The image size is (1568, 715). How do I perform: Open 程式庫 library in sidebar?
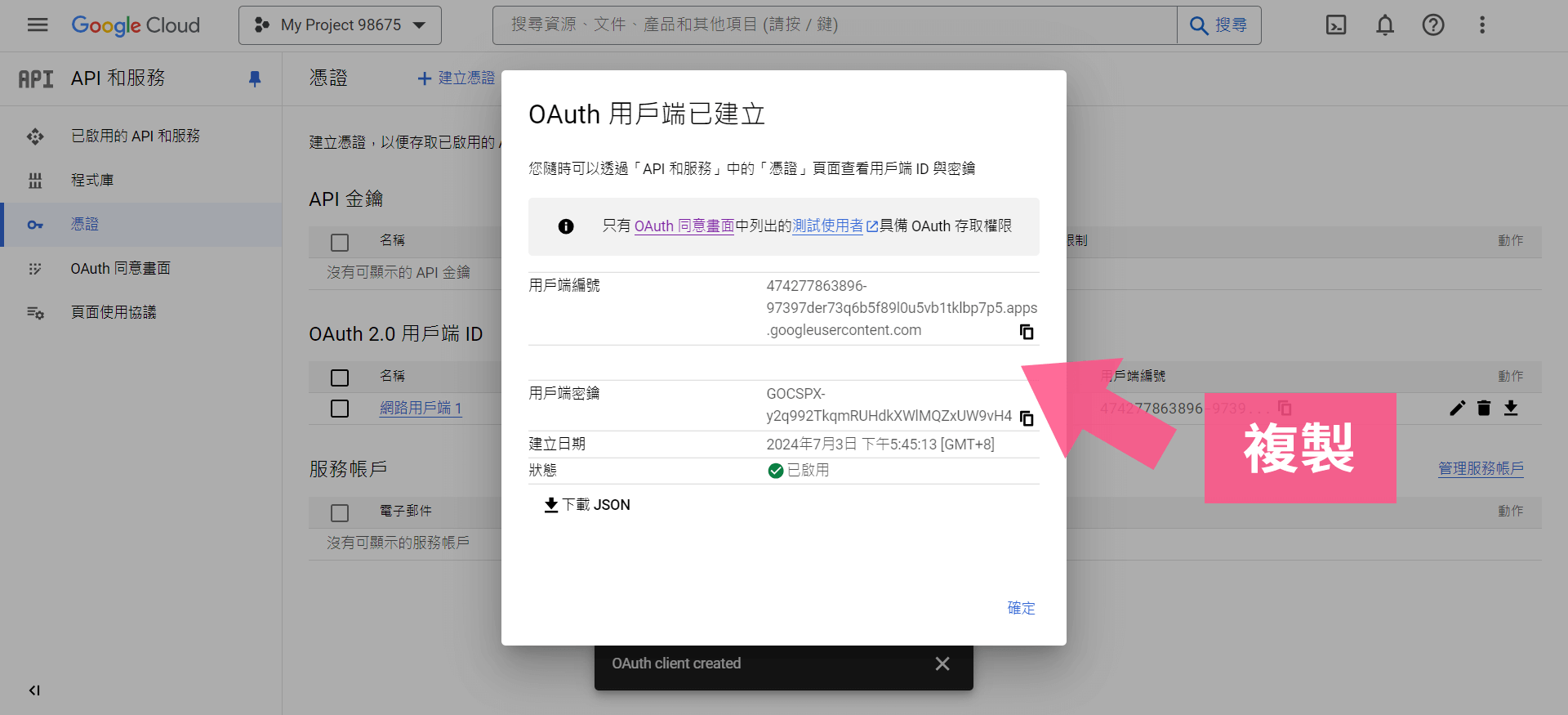point(141,181)
